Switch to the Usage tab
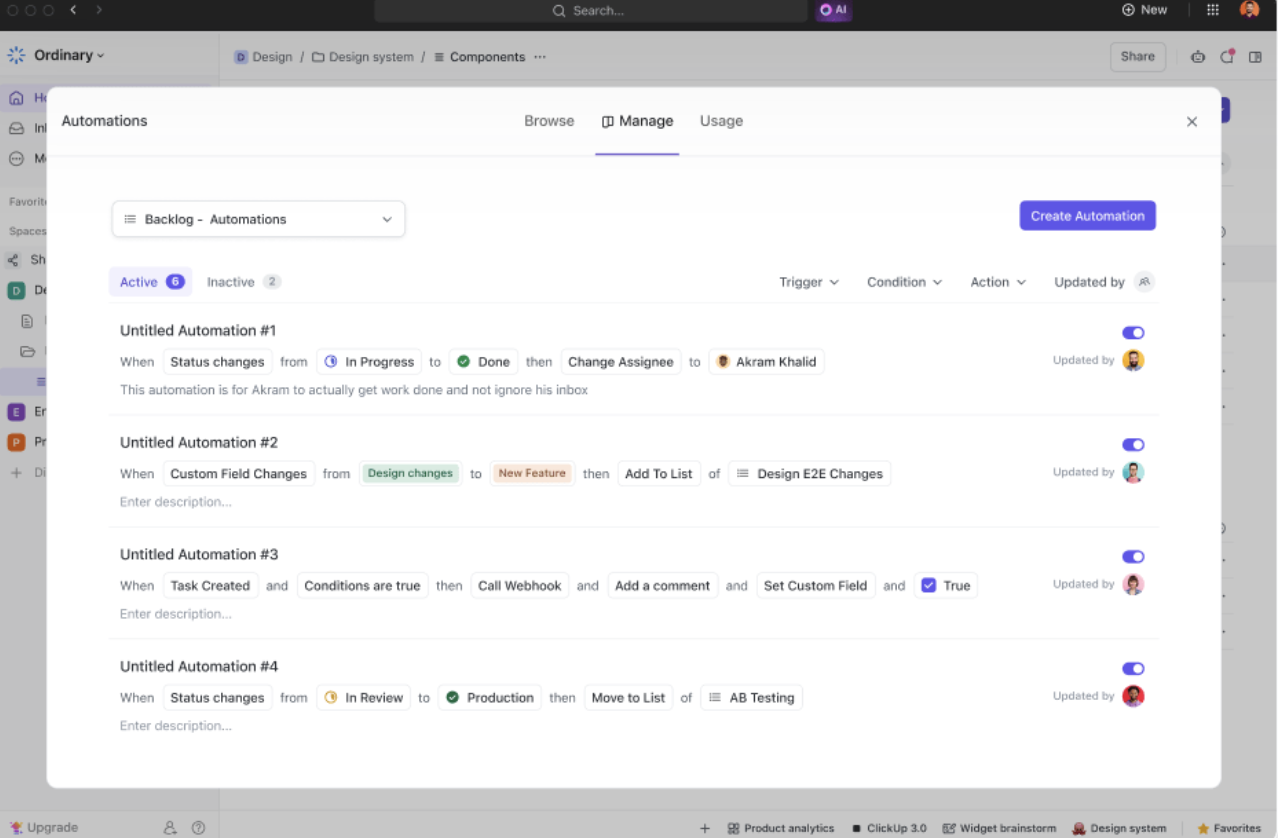Image resolution: width=1278 pixels, height=838 pixels. pos(721,121)
